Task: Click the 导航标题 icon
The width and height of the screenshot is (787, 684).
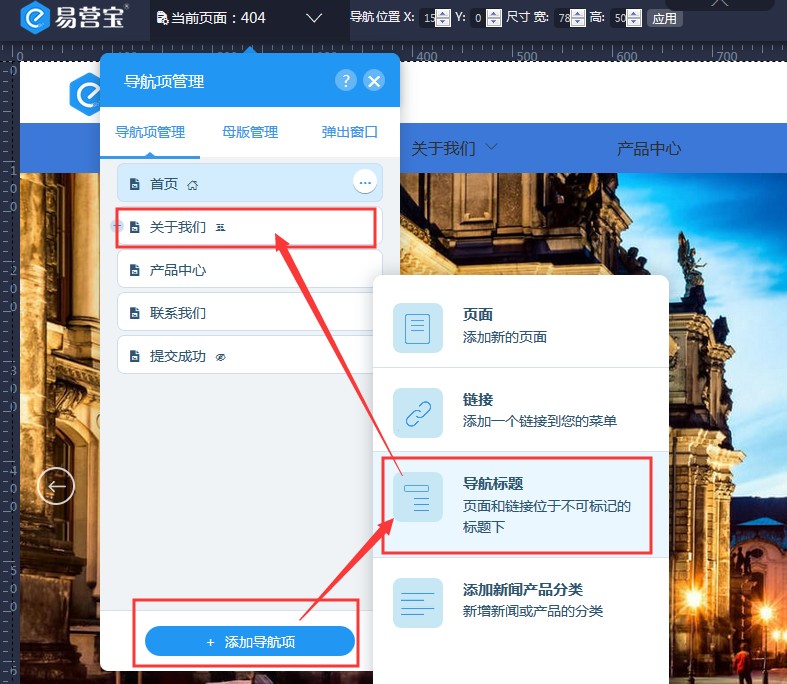Action: (x=417, y=497)
